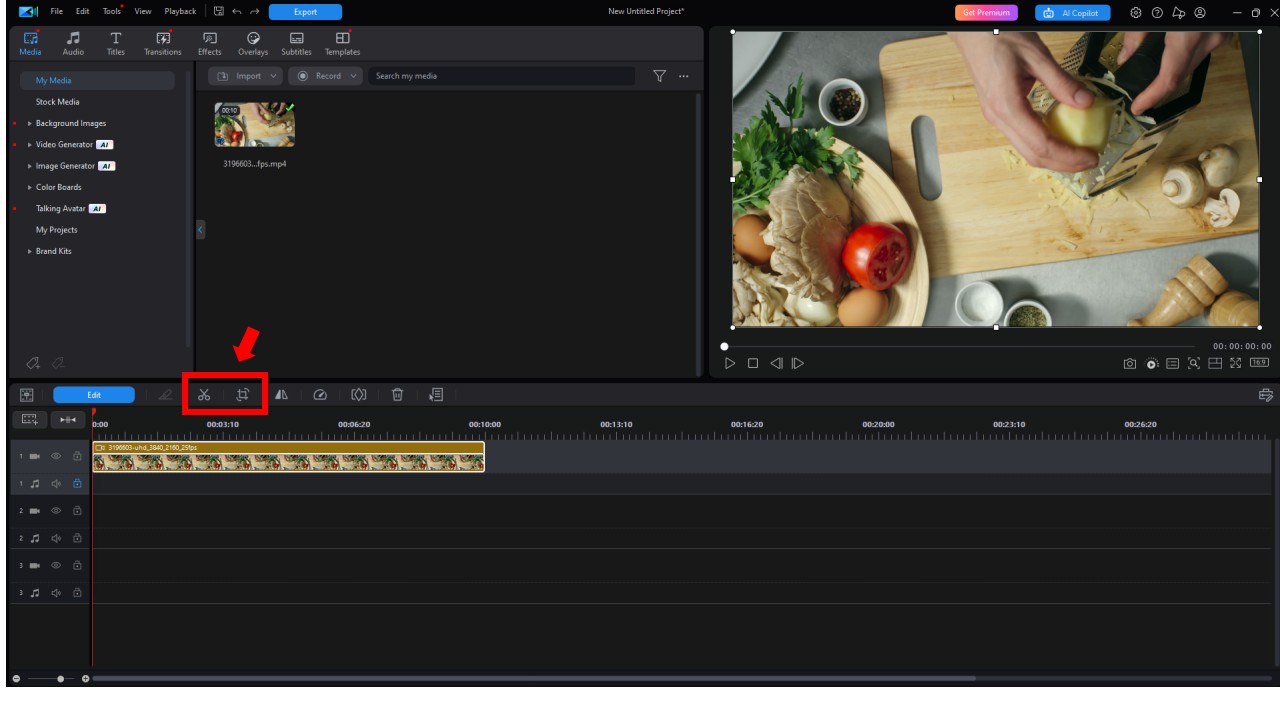Filter the media library
Screen dimensions: 1280x720
[x=659, y=76]
